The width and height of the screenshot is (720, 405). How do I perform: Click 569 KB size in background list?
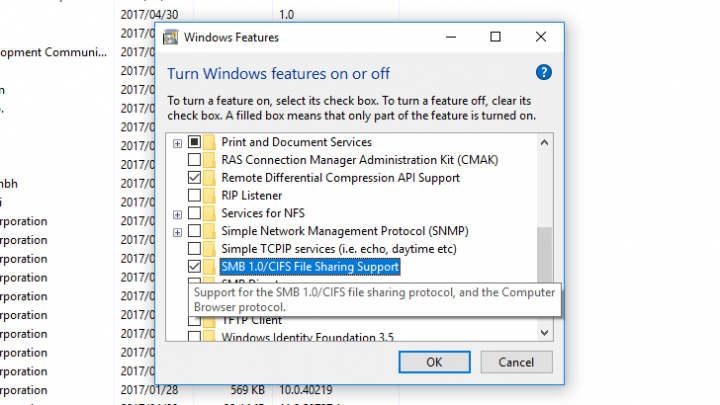pos(248,390)
